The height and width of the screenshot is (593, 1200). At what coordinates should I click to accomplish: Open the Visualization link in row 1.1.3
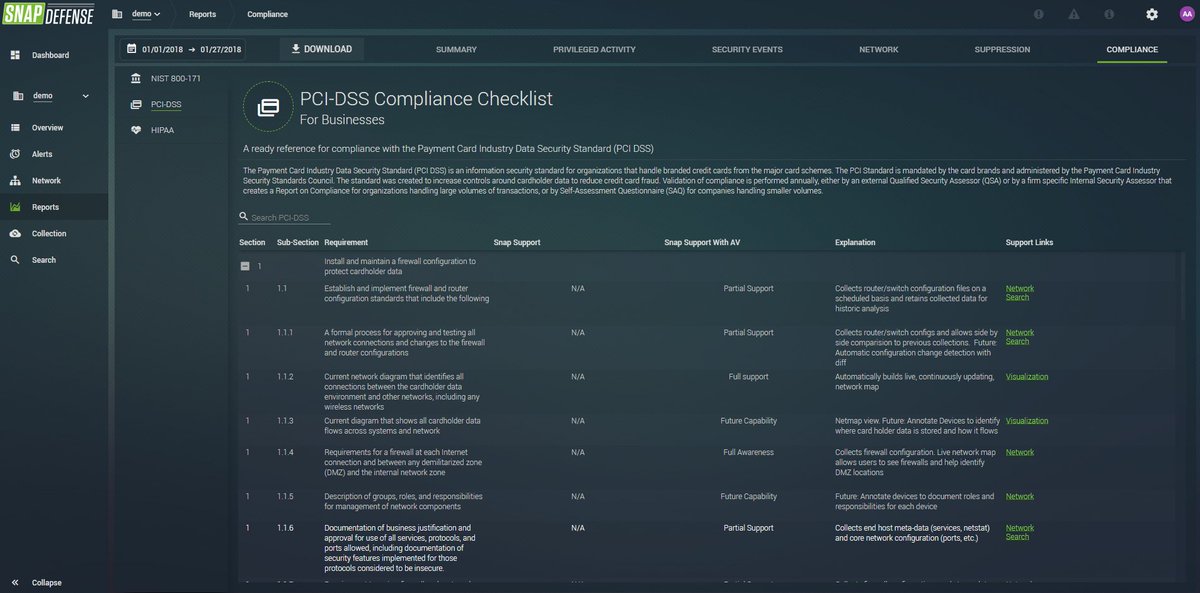click(x=1027, y=421)
